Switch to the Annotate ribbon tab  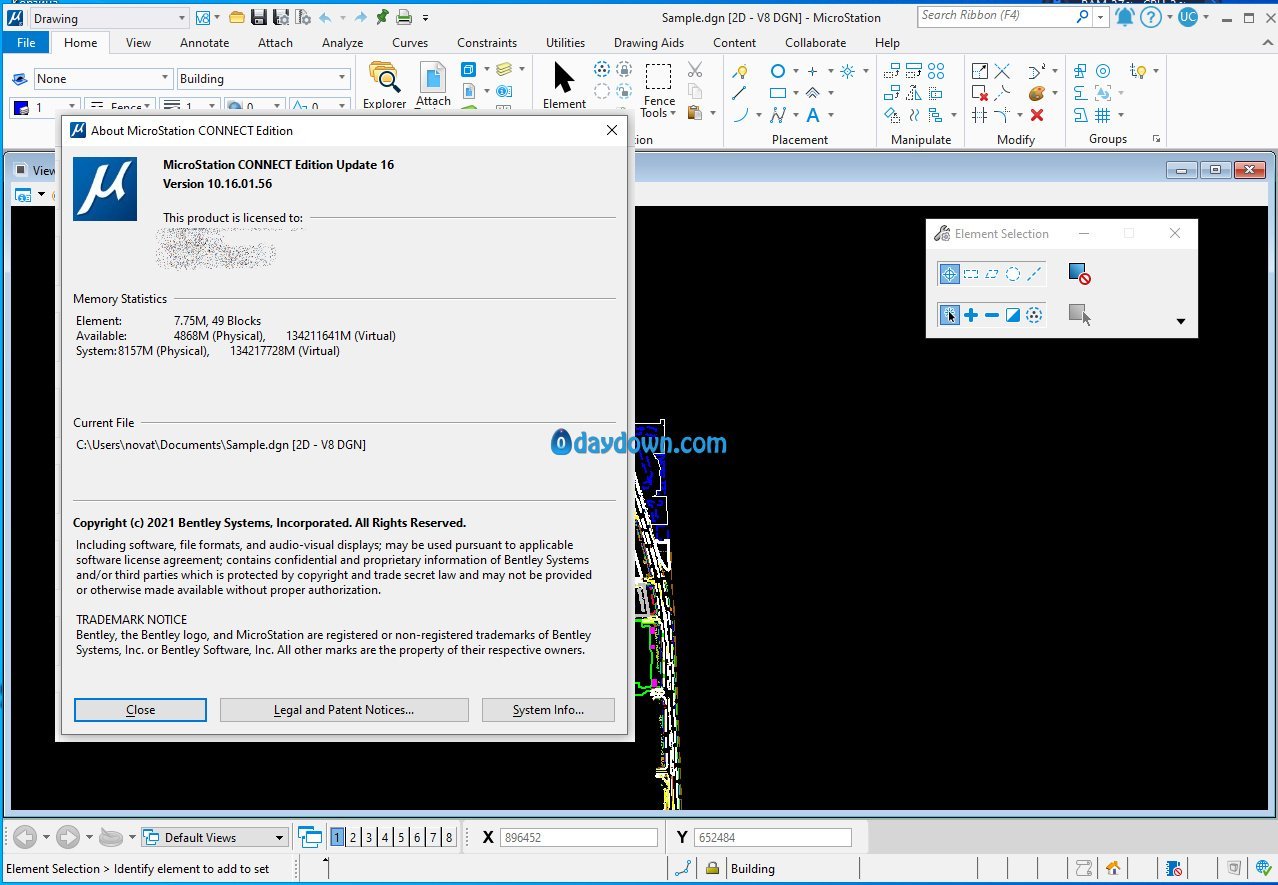[x=204, y=43]
